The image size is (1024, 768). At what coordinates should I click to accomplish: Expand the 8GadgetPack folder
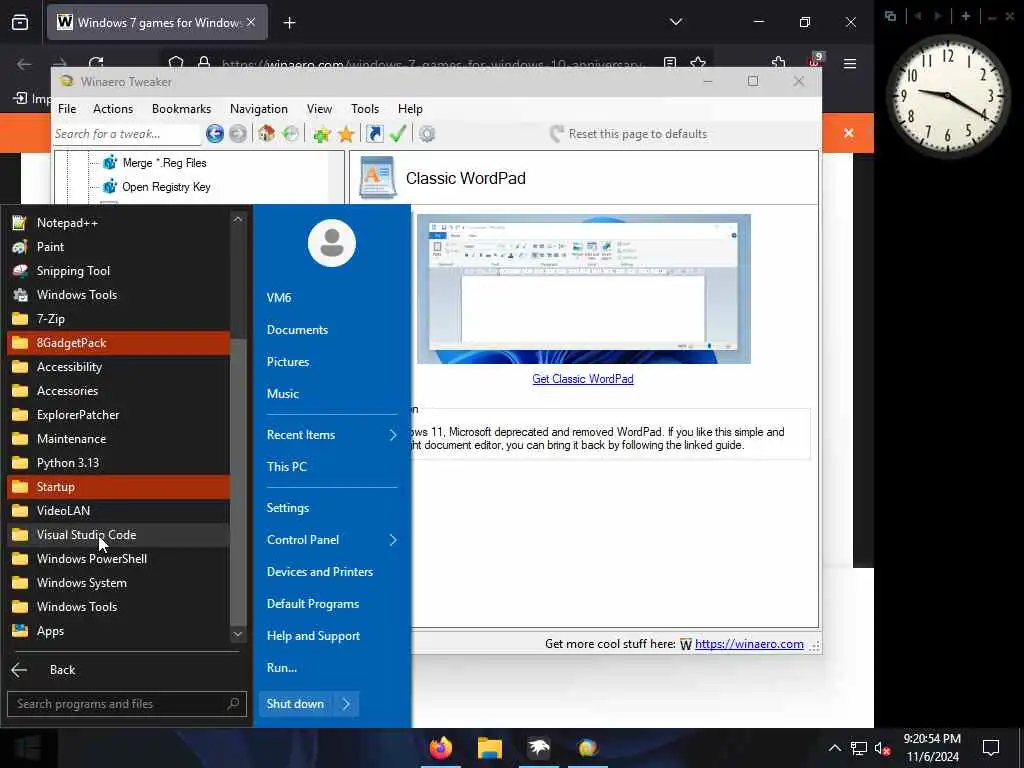point(118,343)
